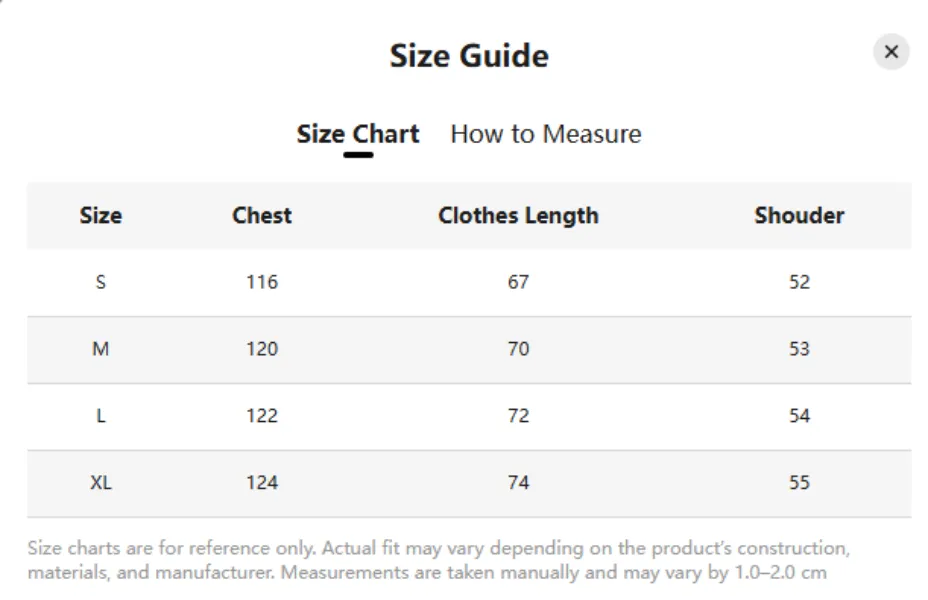
Task: Click the Clothes Length column header
Action: click(x=518, y=216)
